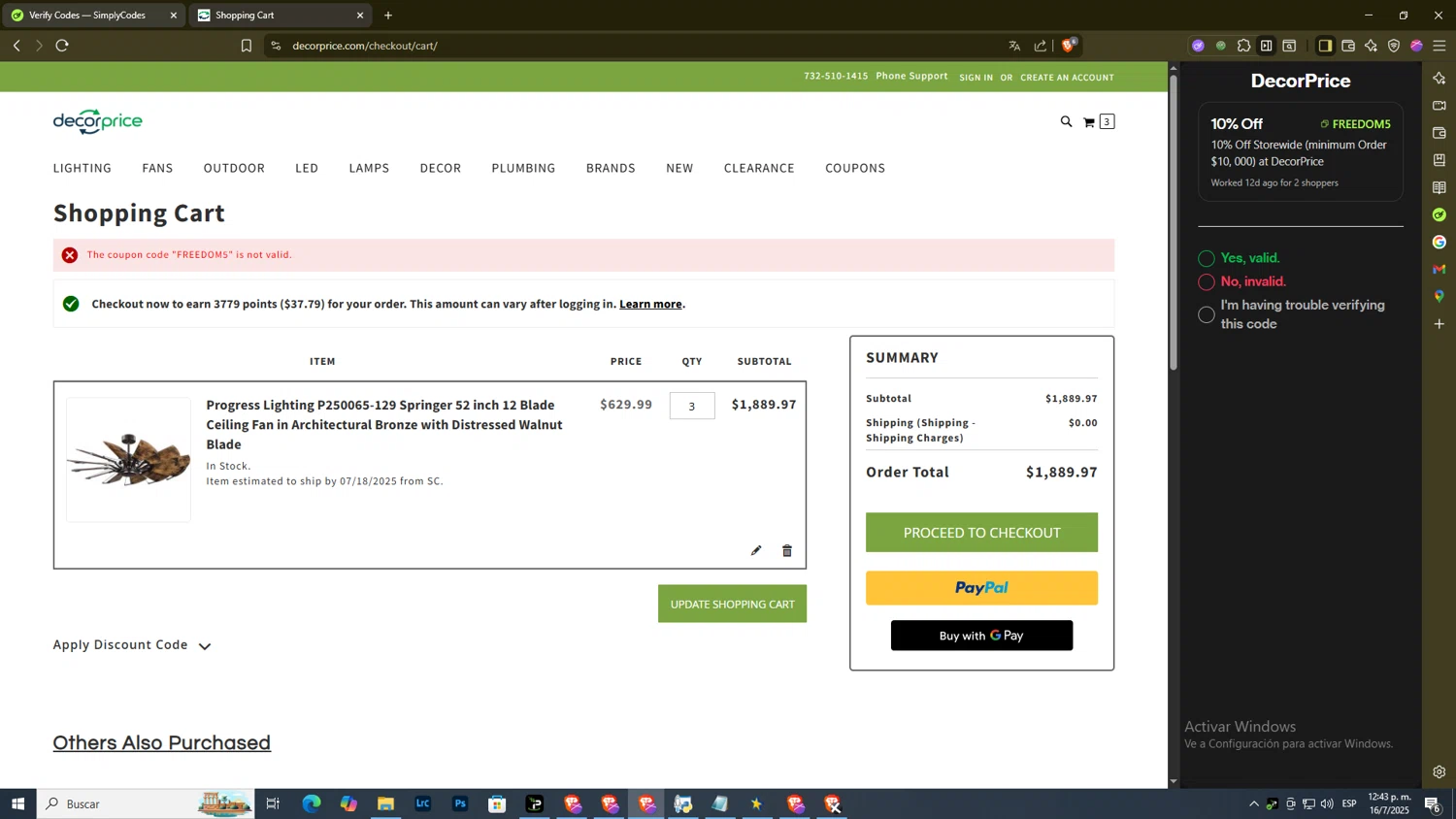Click the Buy with G Pay button
Screen dimensions: 1456x819
click(981, 636)
